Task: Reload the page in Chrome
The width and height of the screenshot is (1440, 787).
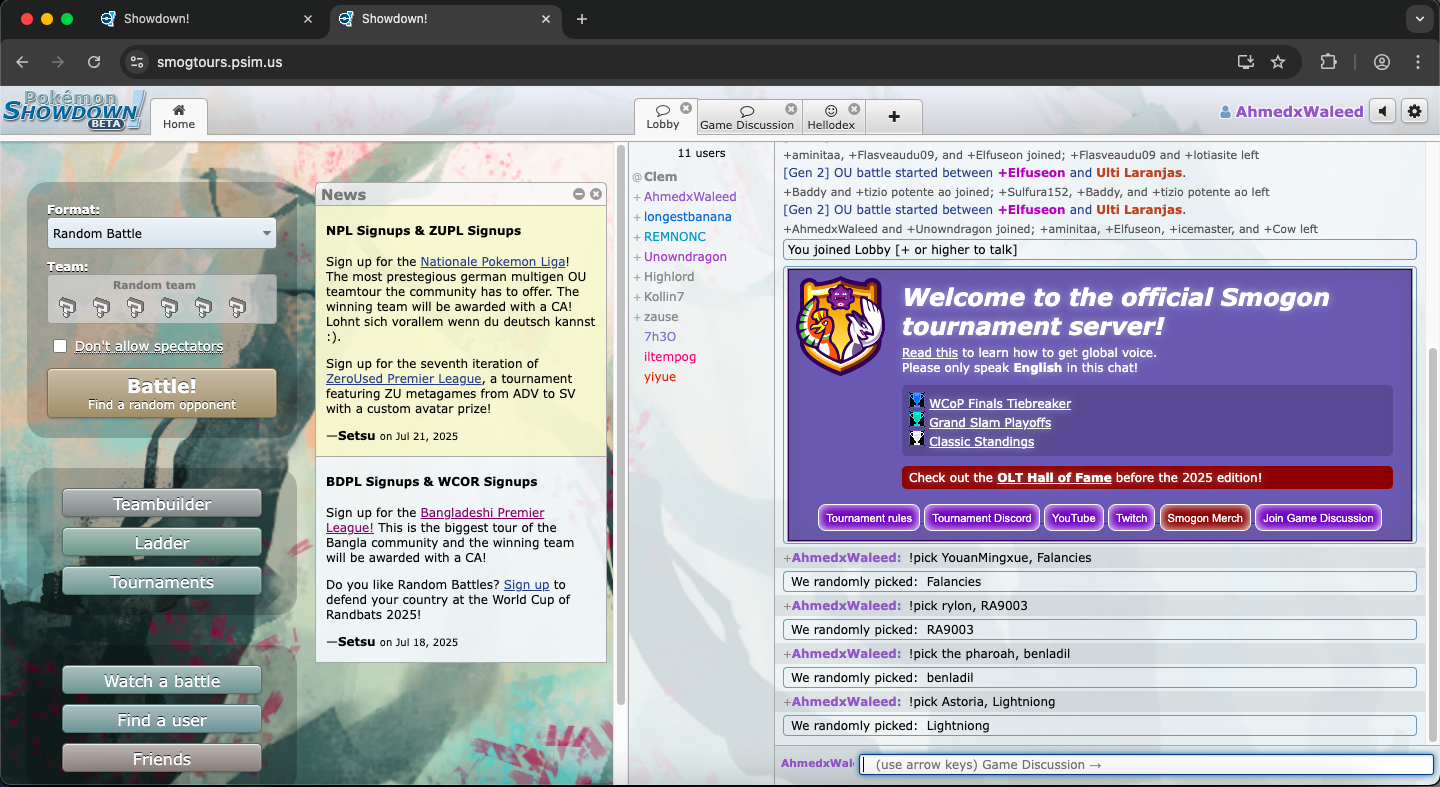Action: click(94, 62)
